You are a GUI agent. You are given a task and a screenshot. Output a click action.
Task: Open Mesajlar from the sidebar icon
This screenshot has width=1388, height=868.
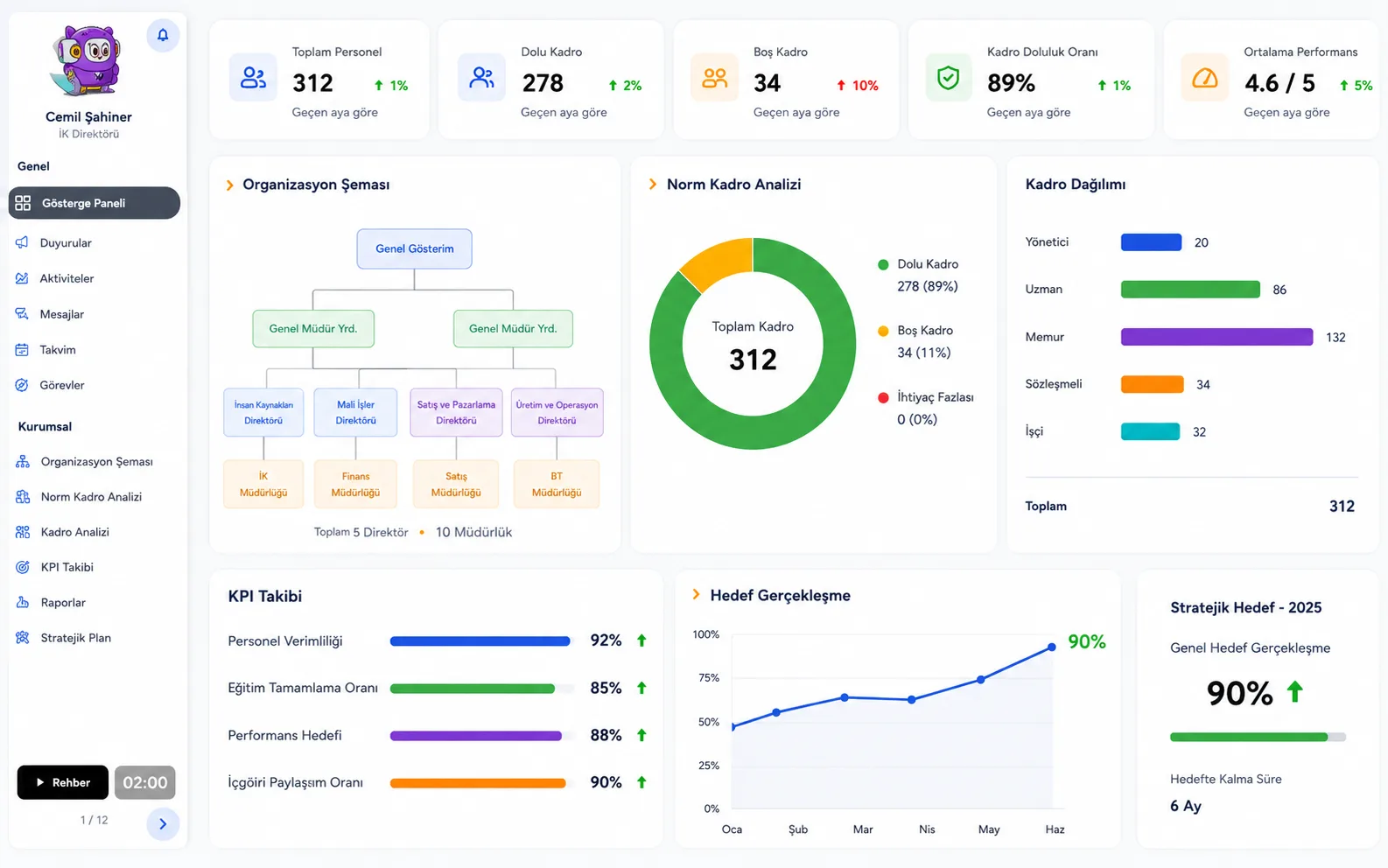[22, 313]
